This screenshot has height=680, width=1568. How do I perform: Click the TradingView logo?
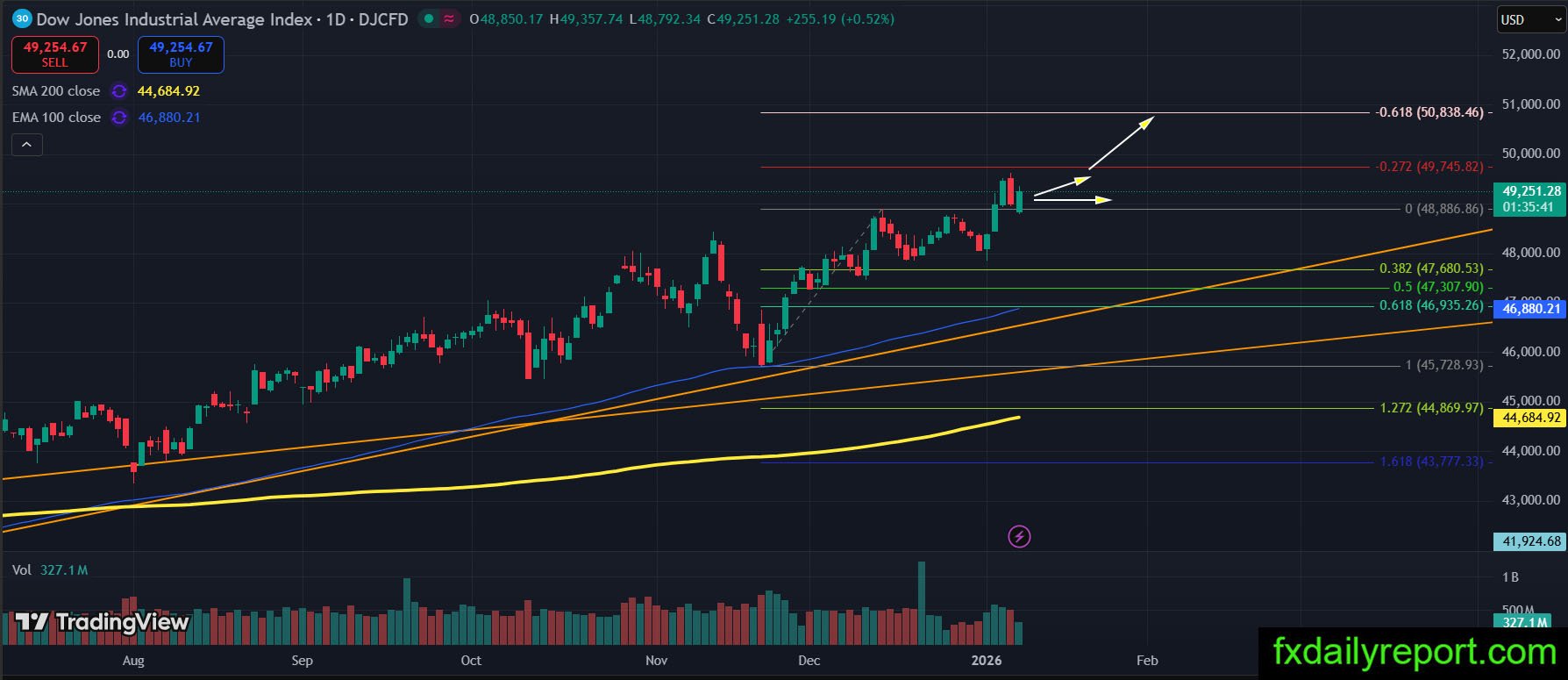click(x=103, y=622)
